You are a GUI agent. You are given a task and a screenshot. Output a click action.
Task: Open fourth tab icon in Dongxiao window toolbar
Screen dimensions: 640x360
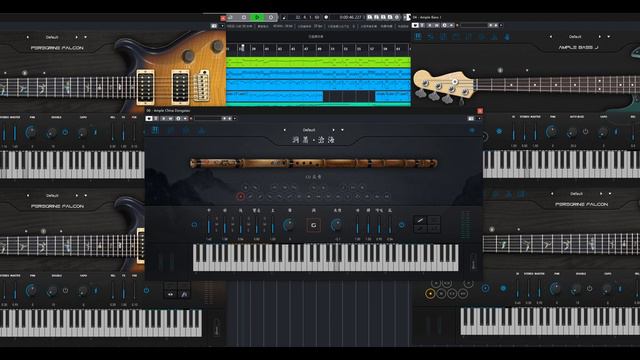point(201,131)
